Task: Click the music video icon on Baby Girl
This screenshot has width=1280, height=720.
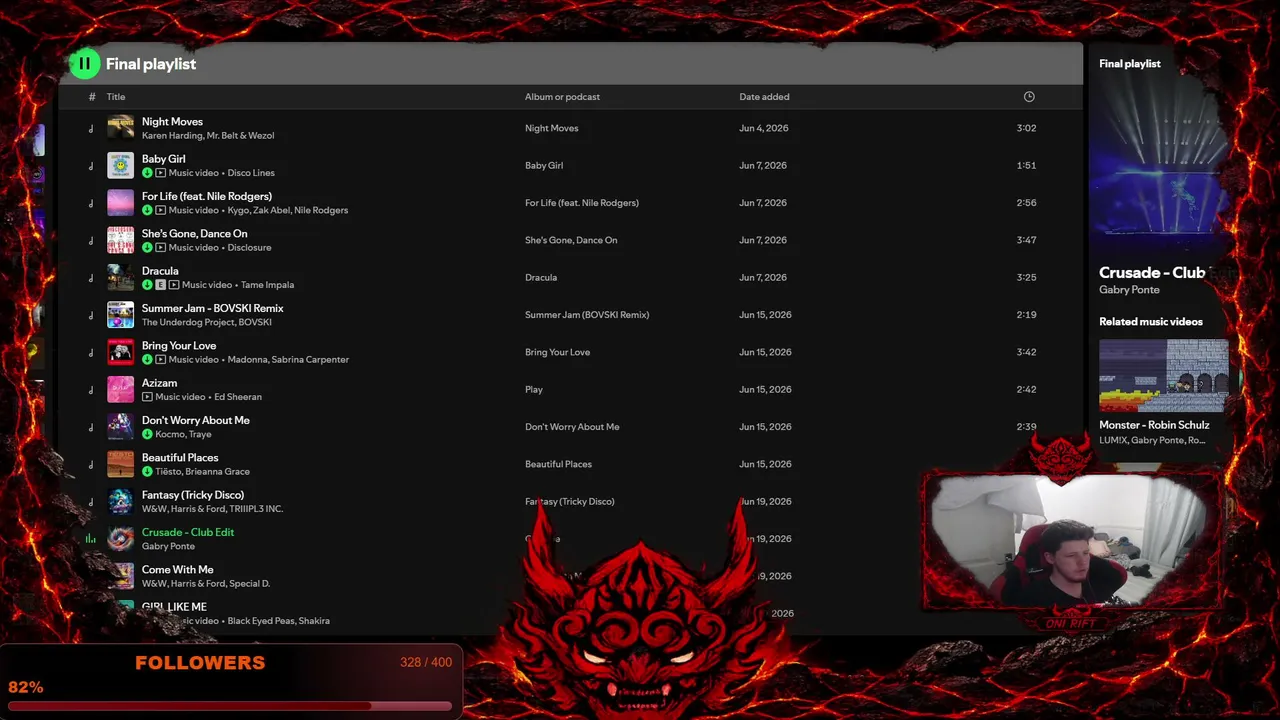Action: pos(160,173)
